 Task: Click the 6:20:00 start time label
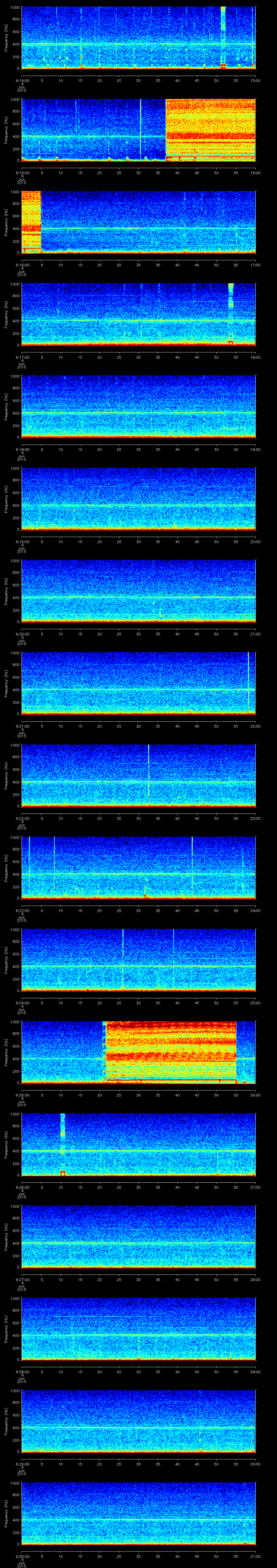pyautogui.click(x=22, y=634)
